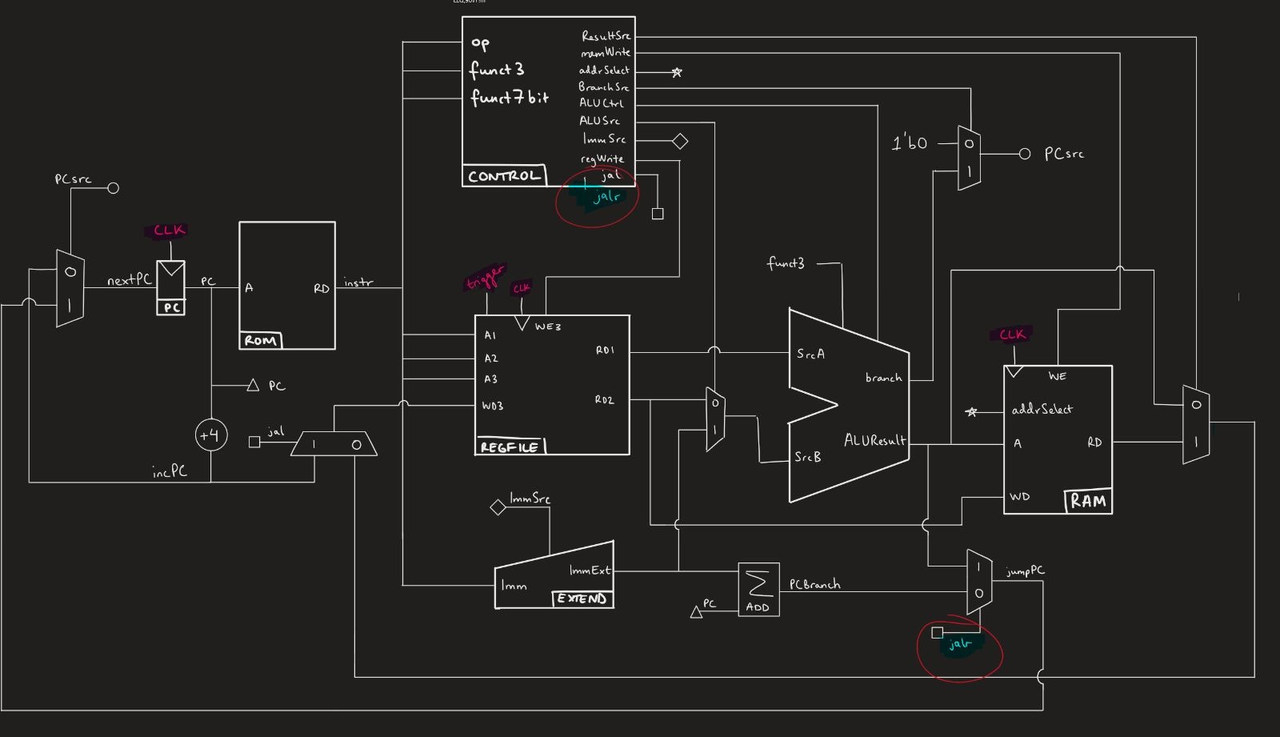Click the square connector left of the jal mux label
The height and width of the screenshot is (737, 1280).
(x=254, y=440)
